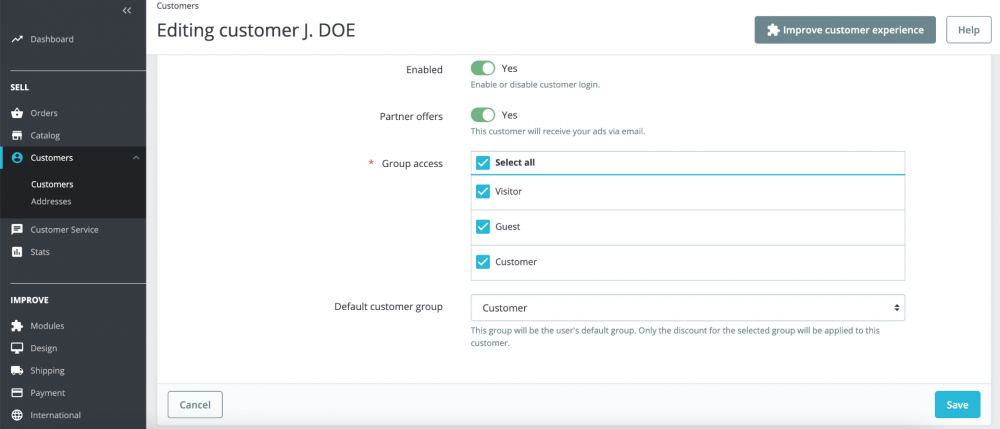
Task: Open the Customer Service menu
Action: (x=64, y=229)
